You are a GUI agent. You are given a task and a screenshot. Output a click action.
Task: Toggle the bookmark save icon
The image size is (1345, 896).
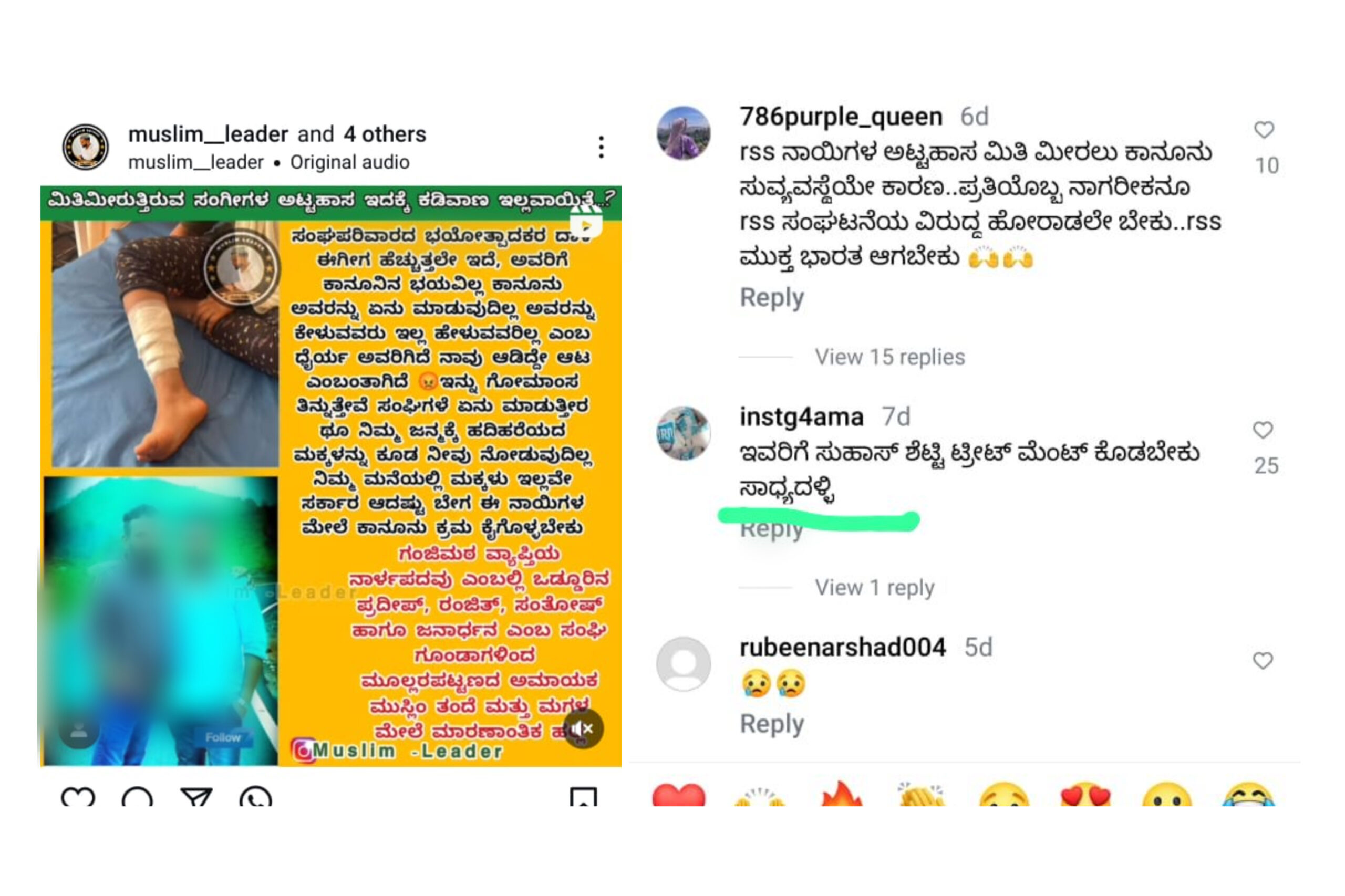click(583, 797)
